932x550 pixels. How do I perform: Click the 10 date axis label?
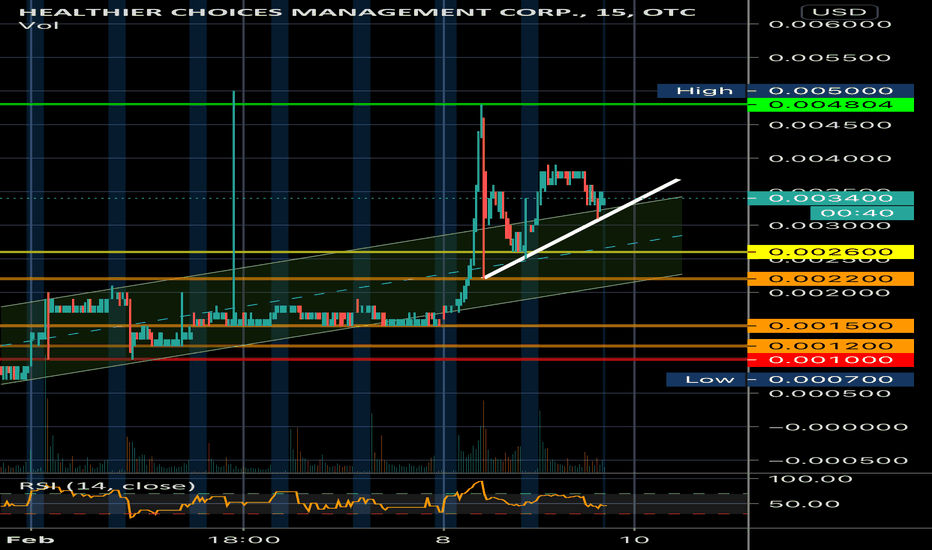point(634,539)
